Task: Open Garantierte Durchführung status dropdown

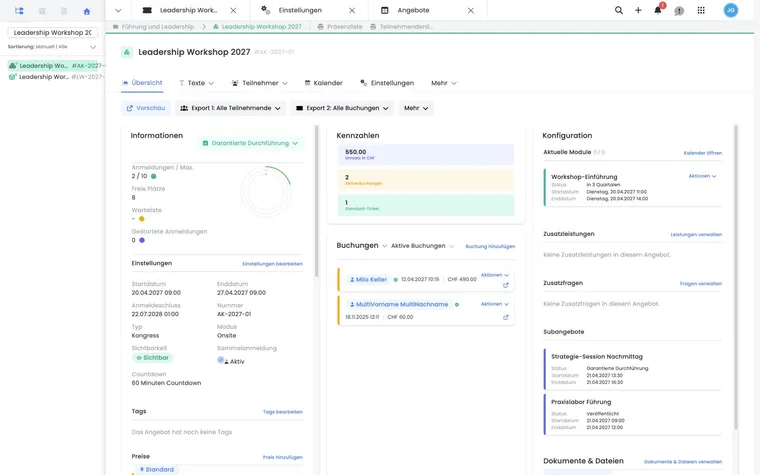Action: tap(250, 143)
